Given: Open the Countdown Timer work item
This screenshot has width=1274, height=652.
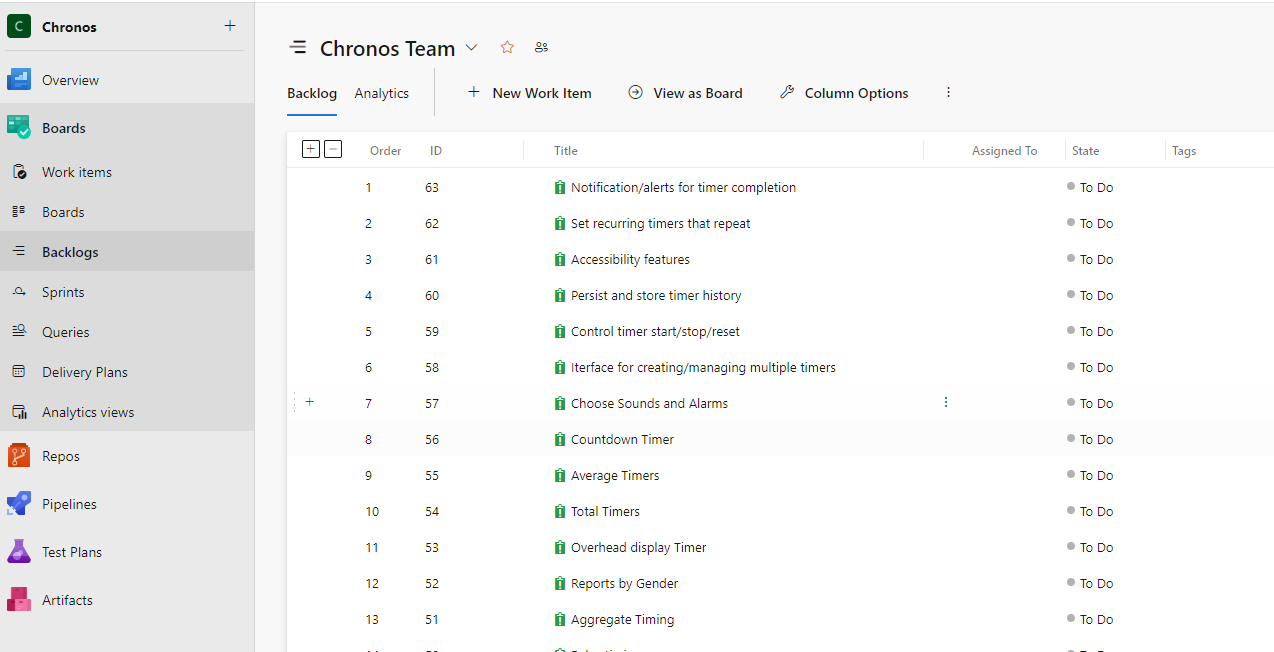Looking at the screenshot, I should 622,439.
